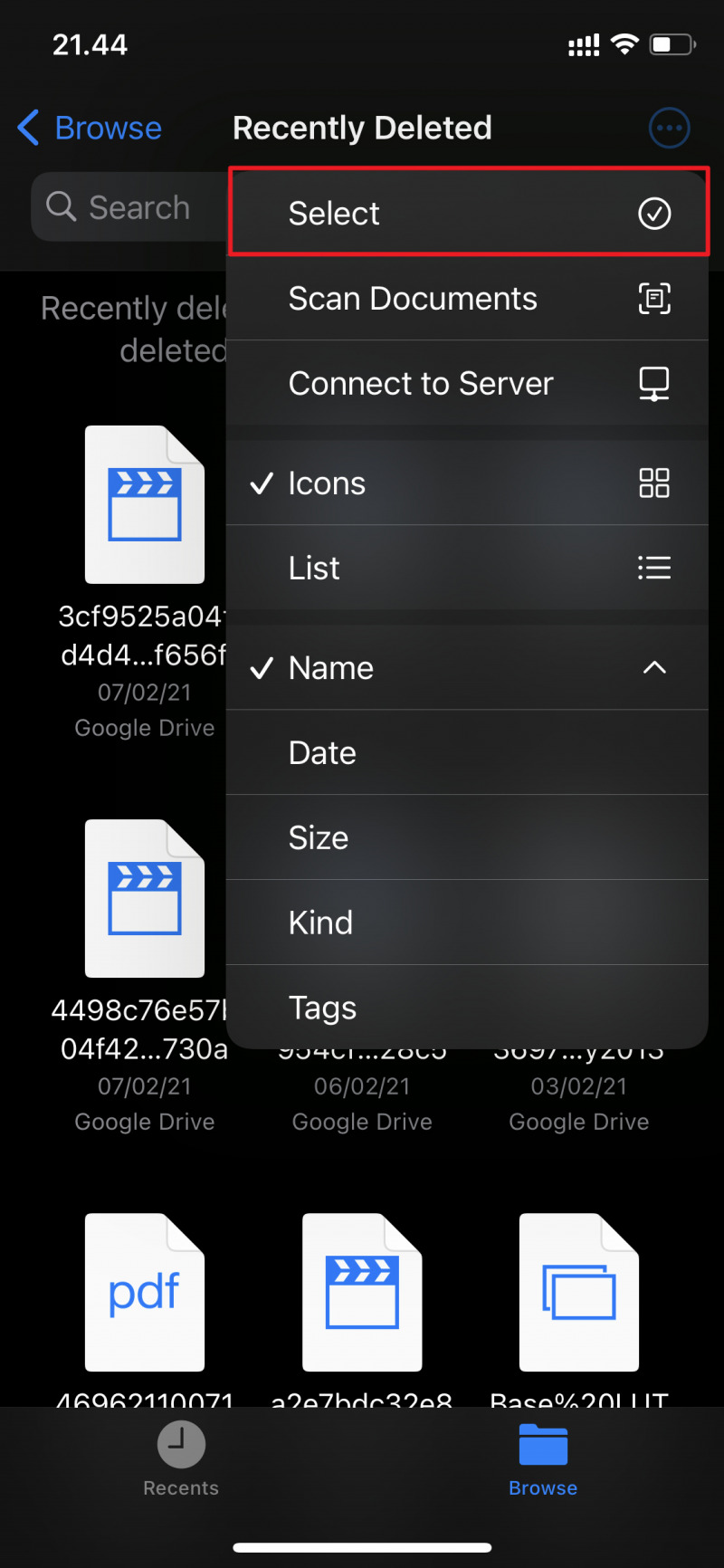
Task: Tap the Search field
Action: point(127,207)
